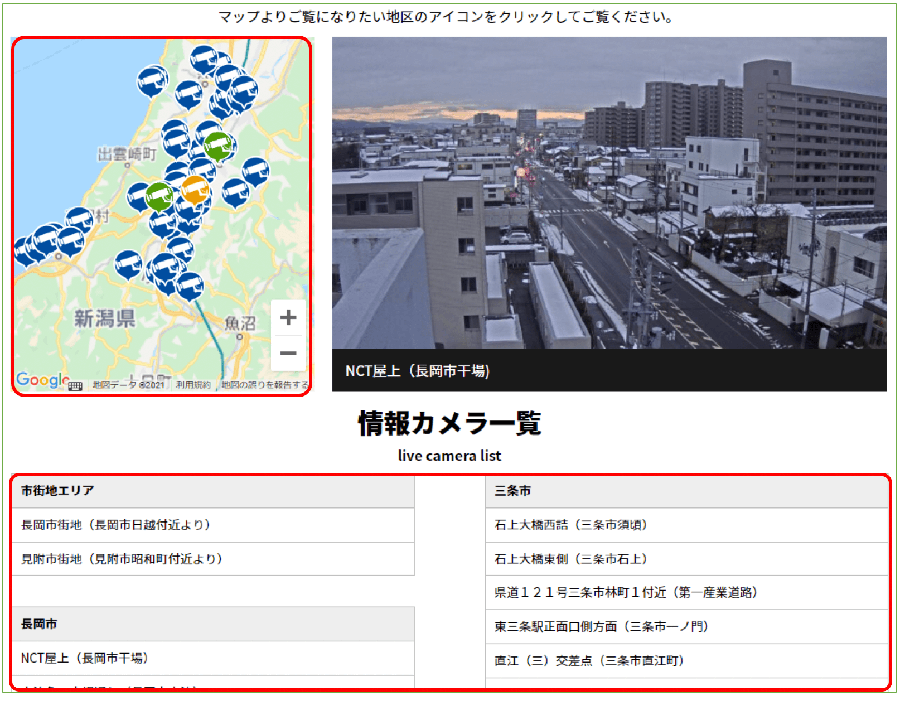This screenshot has width=900, height=706.
Task: Click the NCT屋上（長岡市干場）caption under the image
Action: coord(417,371)
